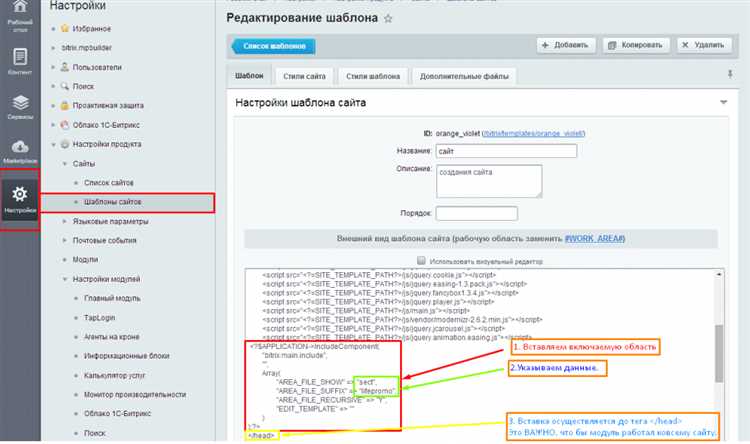This screenshot has height=444, width=750.
Task: Click the Добавить button
Action: (x=566, y=45)
